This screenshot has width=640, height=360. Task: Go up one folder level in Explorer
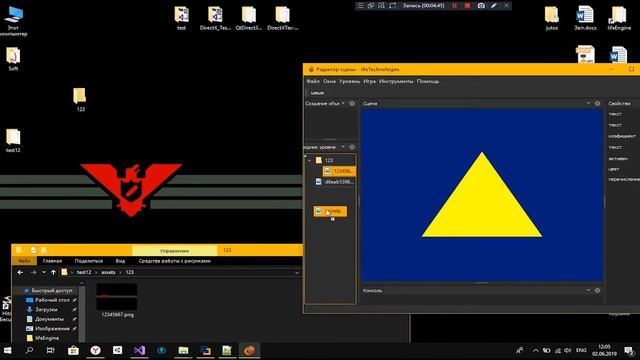pos(53,272)
